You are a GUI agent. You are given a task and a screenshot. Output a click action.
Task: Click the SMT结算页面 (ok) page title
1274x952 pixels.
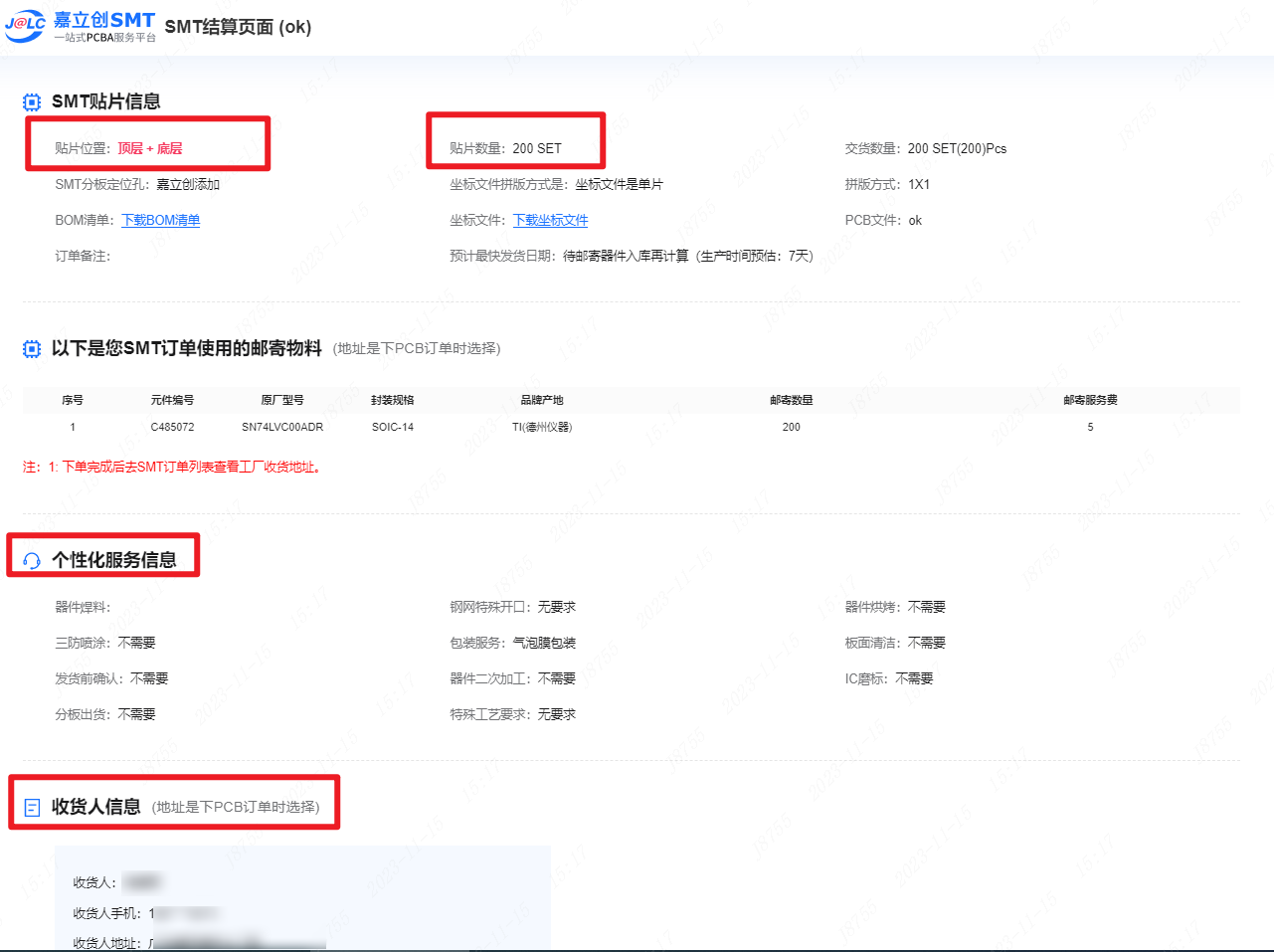pos(238,27)
